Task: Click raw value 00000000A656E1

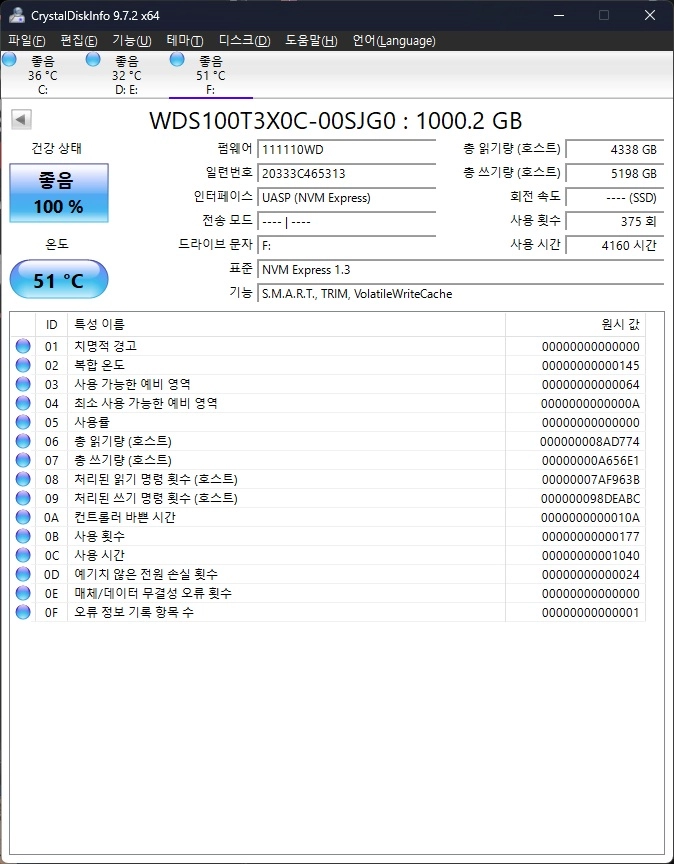Action: (x=590, y=461)
